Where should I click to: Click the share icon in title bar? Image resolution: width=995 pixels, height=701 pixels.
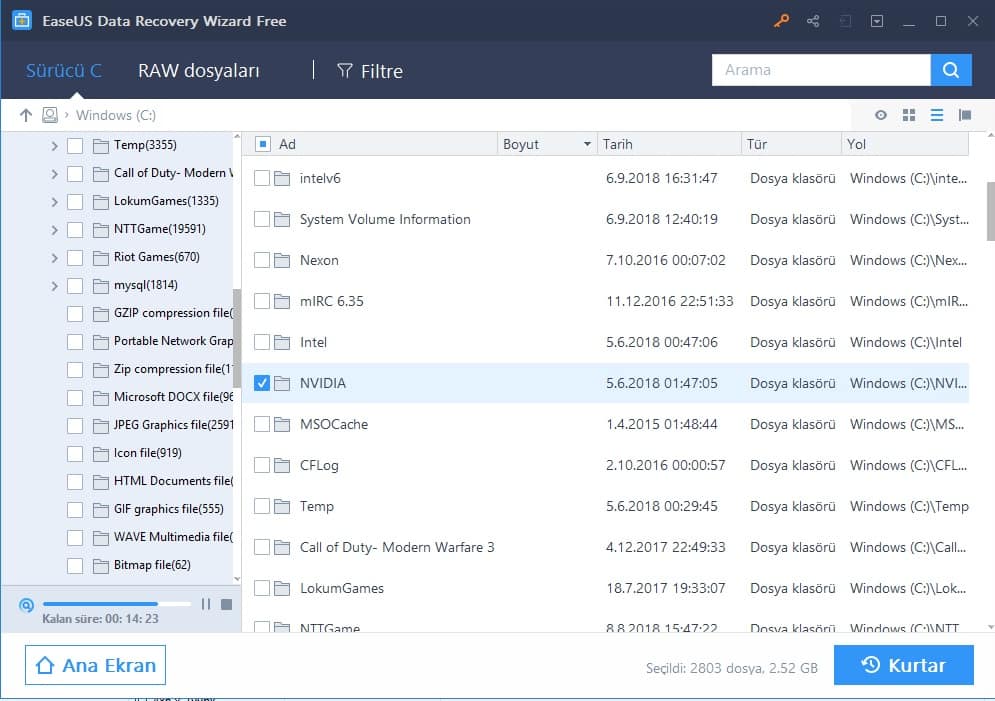coord(813,21)
